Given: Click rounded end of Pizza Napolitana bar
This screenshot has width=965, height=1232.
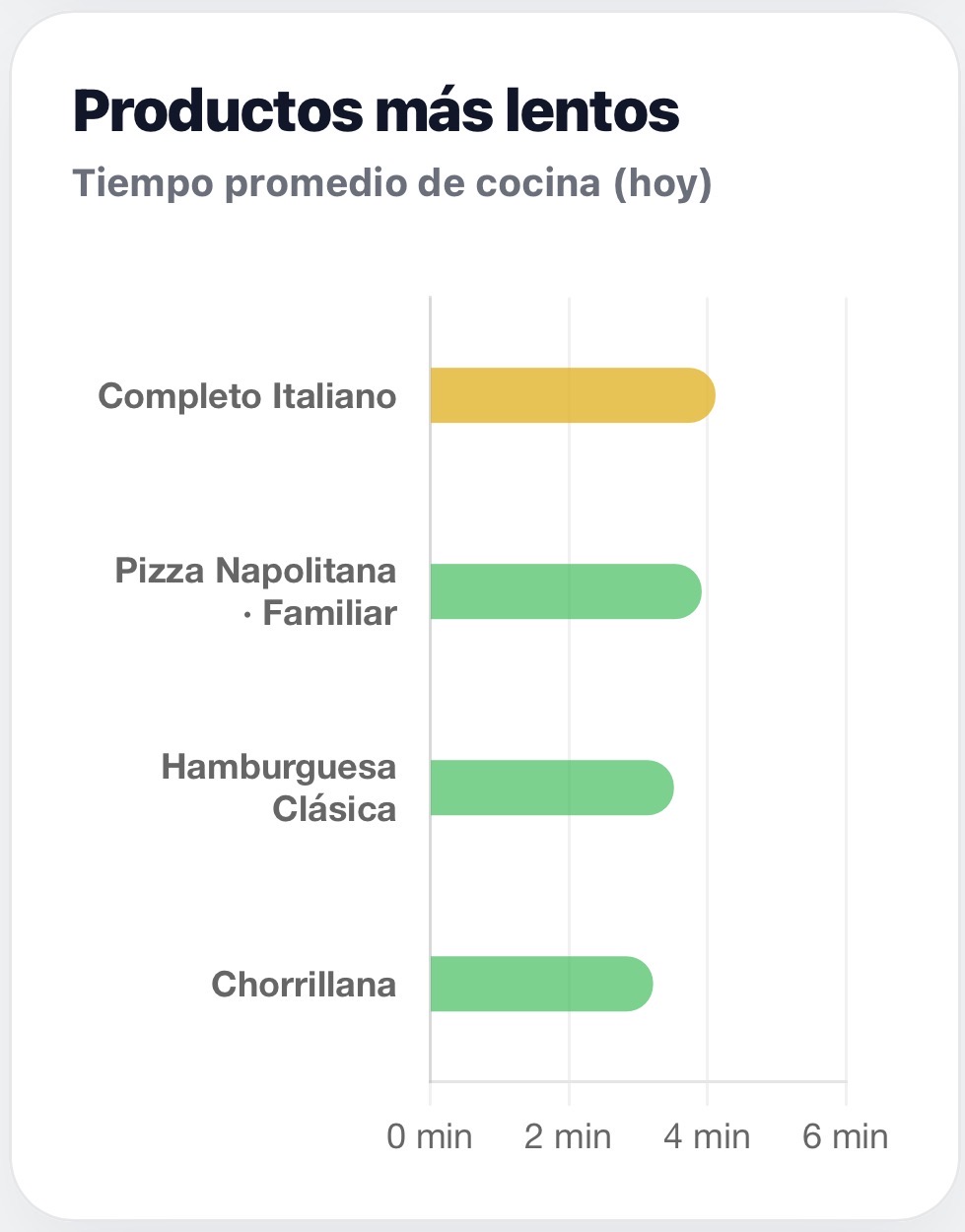Looking at the screenshot, I should [x=688, y=591].
